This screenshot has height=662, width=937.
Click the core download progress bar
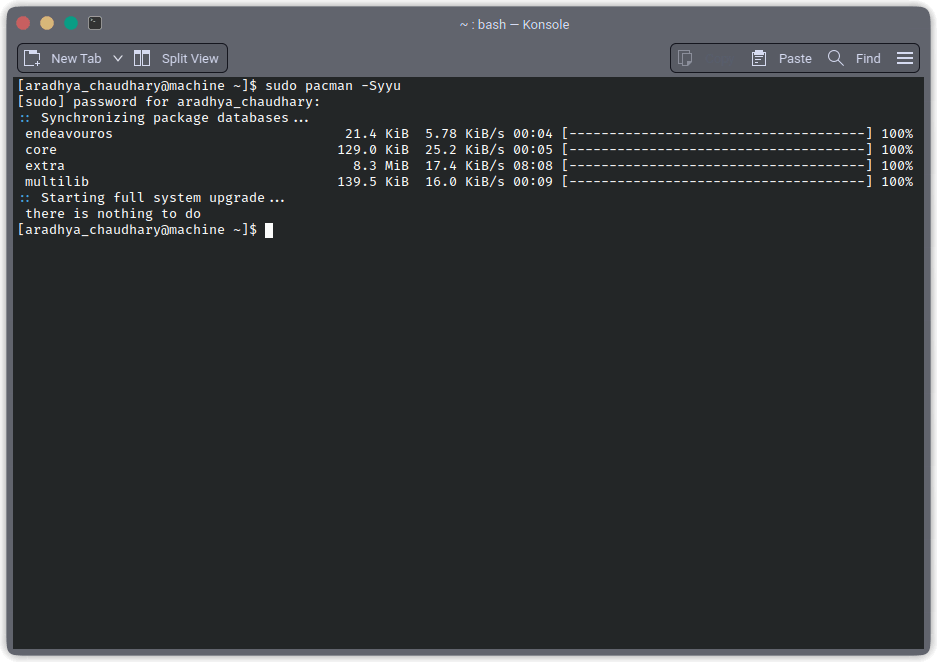(x=717, y=150)
